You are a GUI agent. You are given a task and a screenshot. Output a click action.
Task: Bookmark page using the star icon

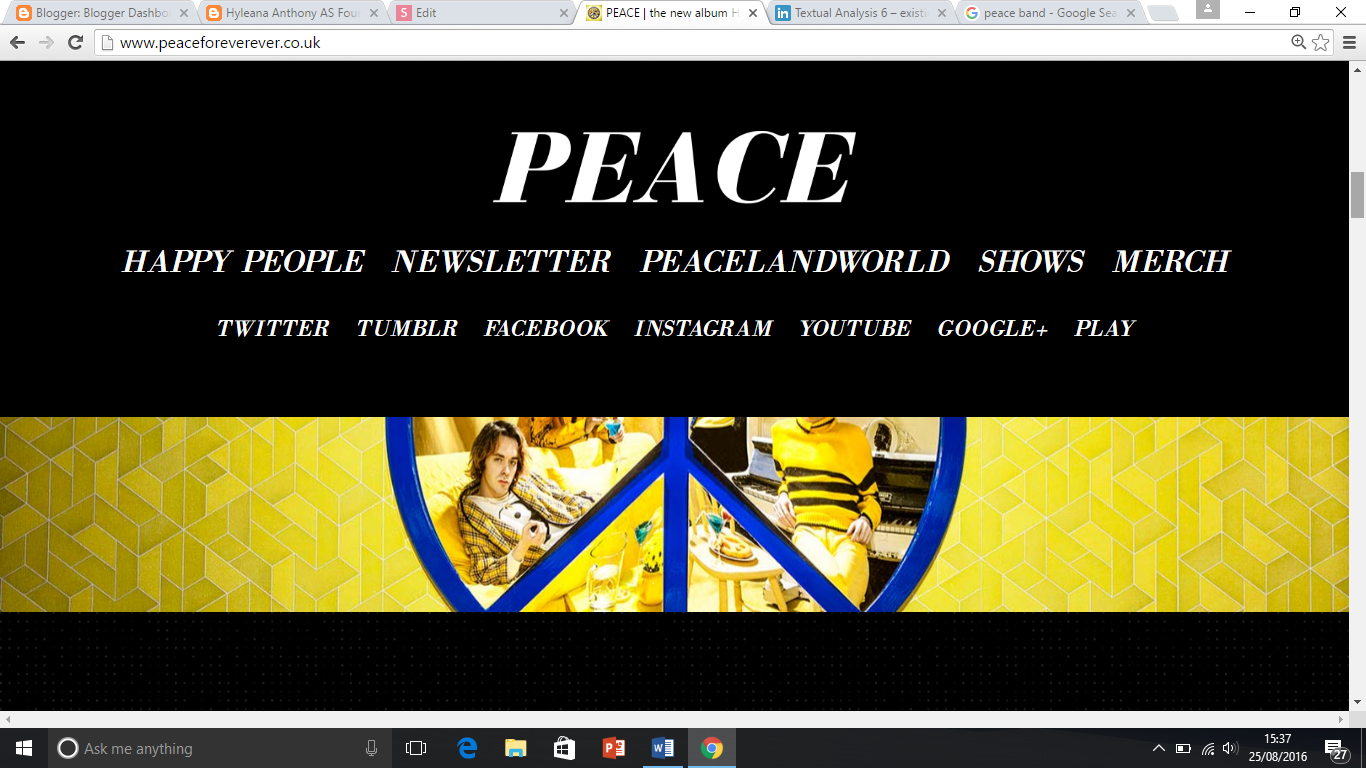(1321, 42)
